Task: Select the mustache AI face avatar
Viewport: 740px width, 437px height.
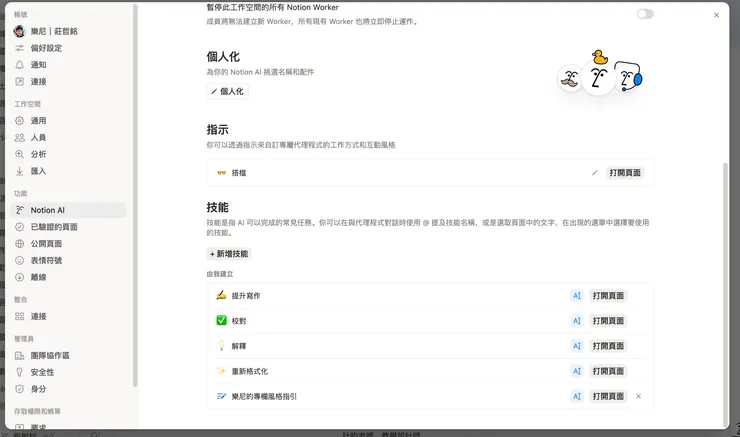Action: 570,79
